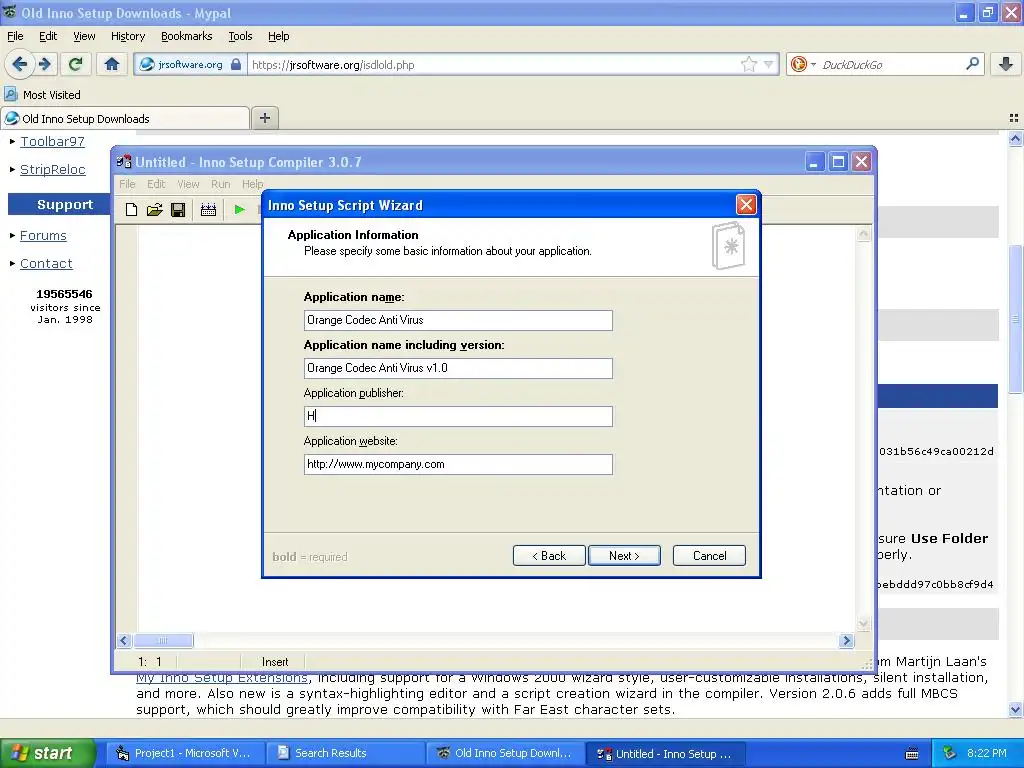Screen dimensions: 1024x768
Task: Switch to Old Inno Setup Downl... taskbar item
Action: [x=505, y=753]
